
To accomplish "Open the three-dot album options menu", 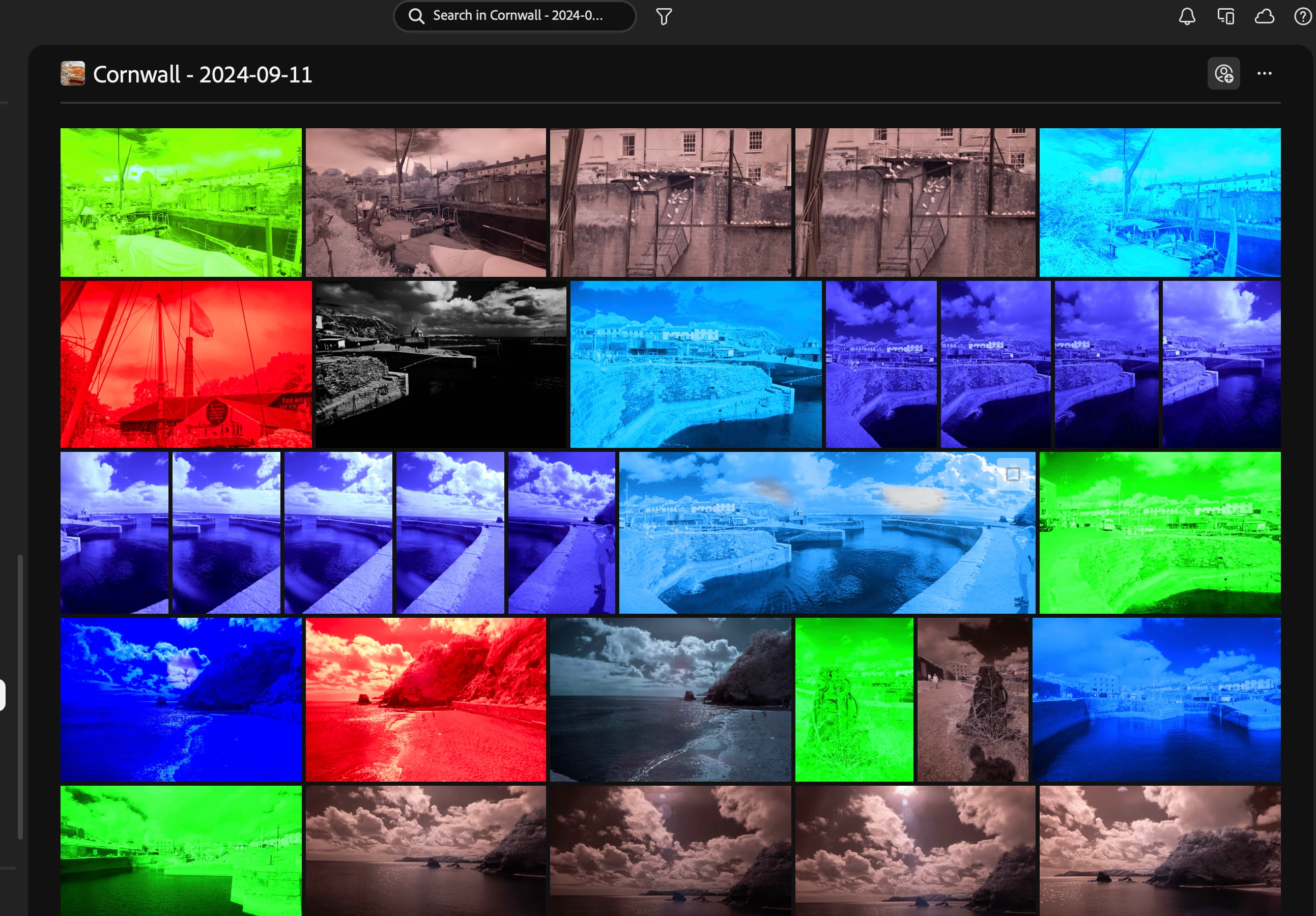I will pyautogui.click(x=1264, y=73).
